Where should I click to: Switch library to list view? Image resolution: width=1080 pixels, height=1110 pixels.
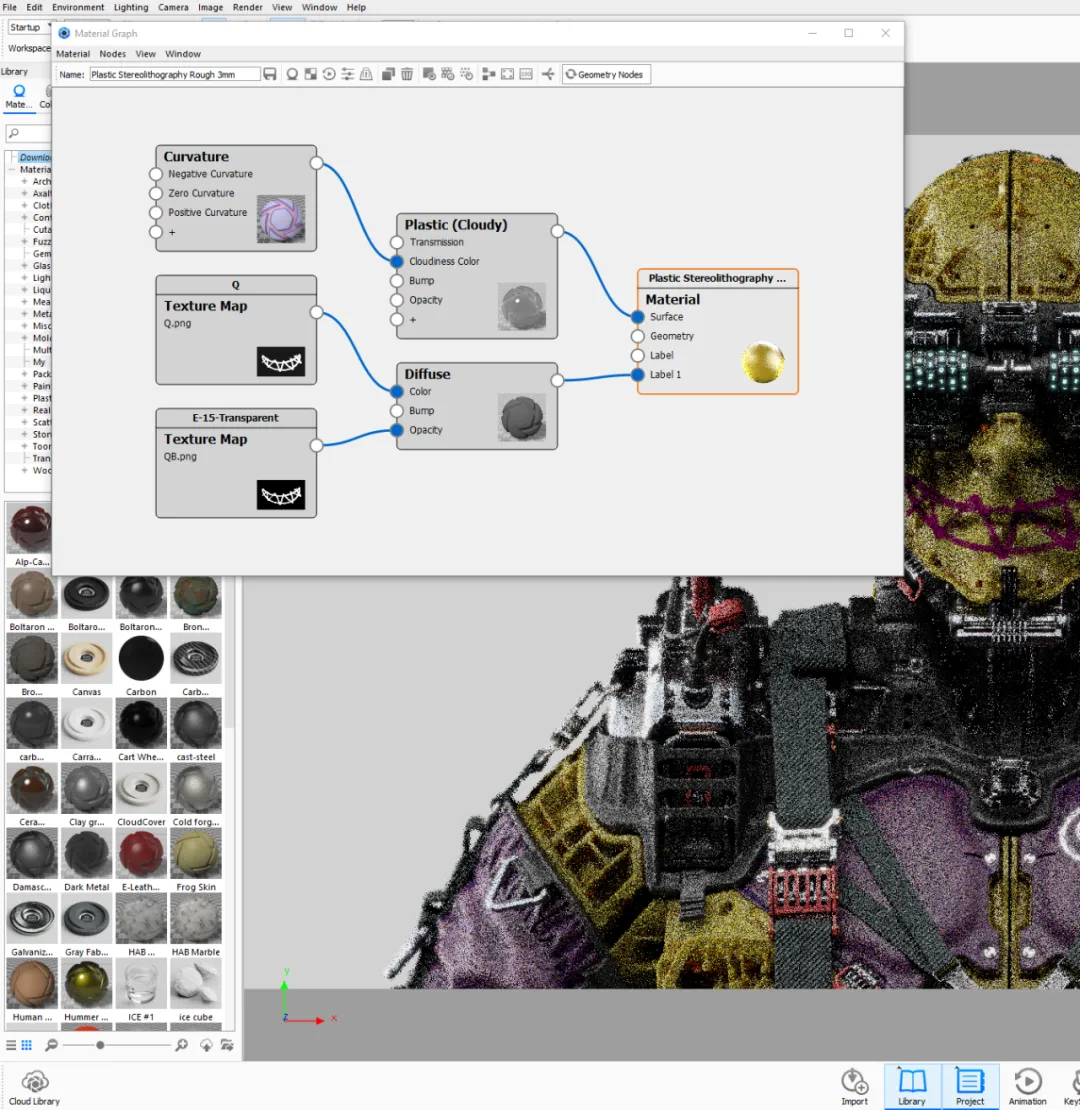tap(11, 1045)
